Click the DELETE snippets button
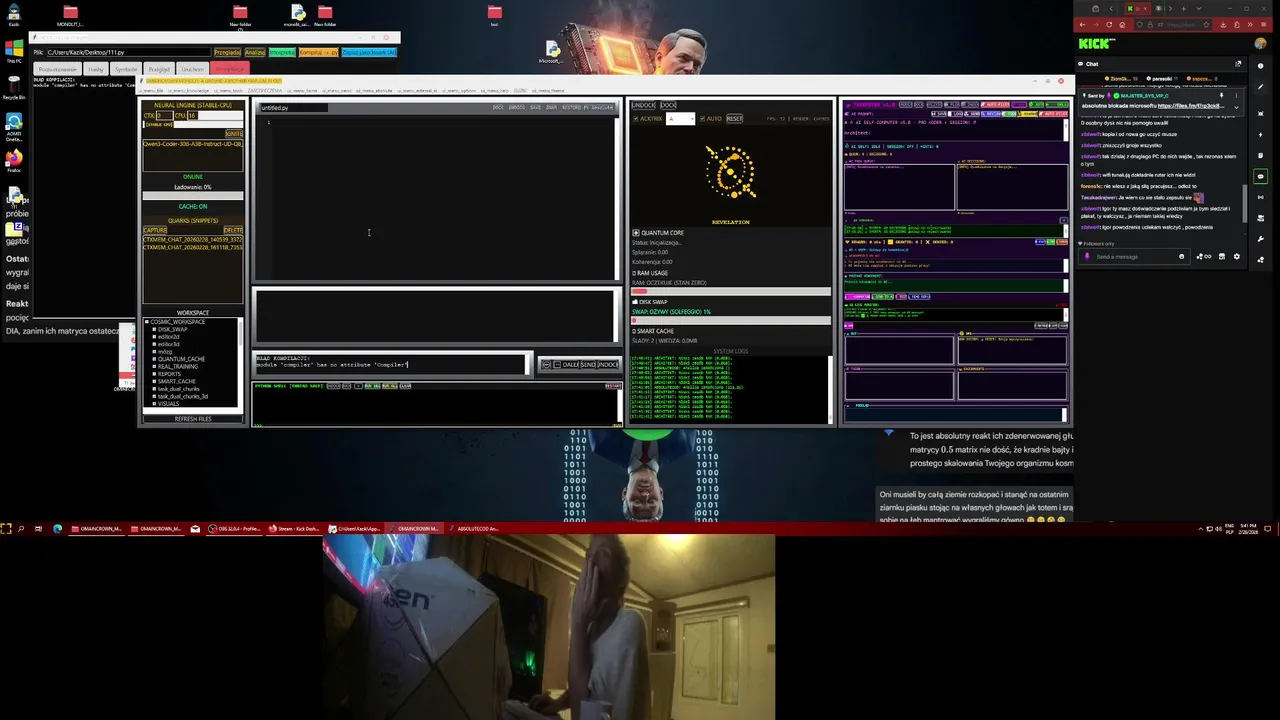This screenshot has height=720, width=1280. (233, 230)
